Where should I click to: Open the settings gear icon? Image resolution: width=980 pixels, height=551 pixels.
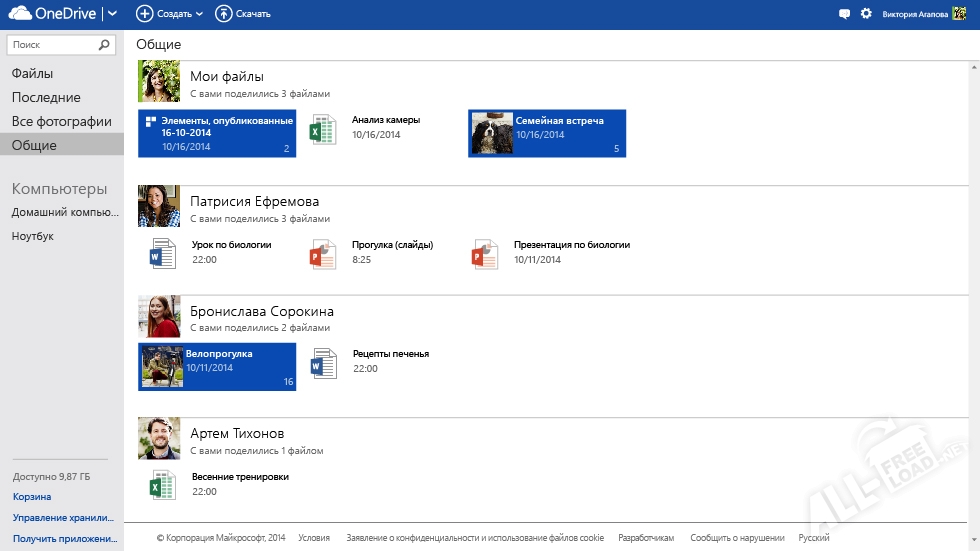[x=866, y=14]
